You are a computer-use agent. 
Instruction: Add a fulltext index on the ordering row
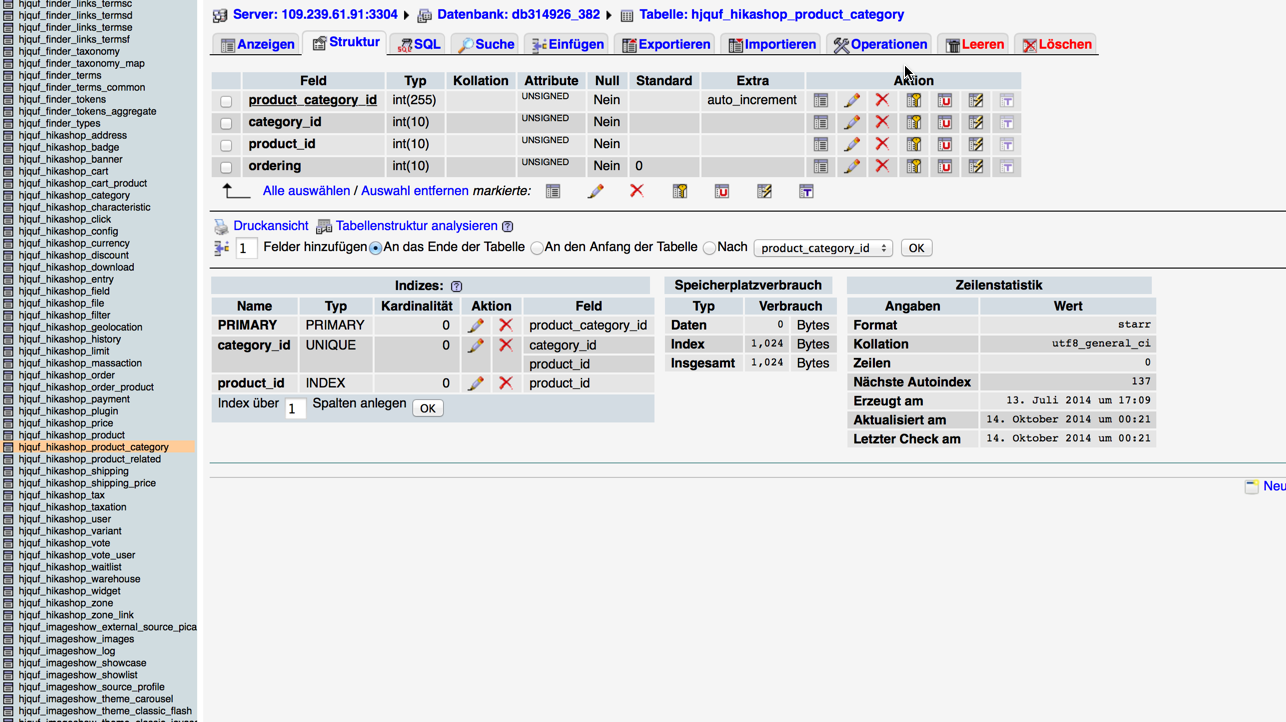tap(1007, 166)
